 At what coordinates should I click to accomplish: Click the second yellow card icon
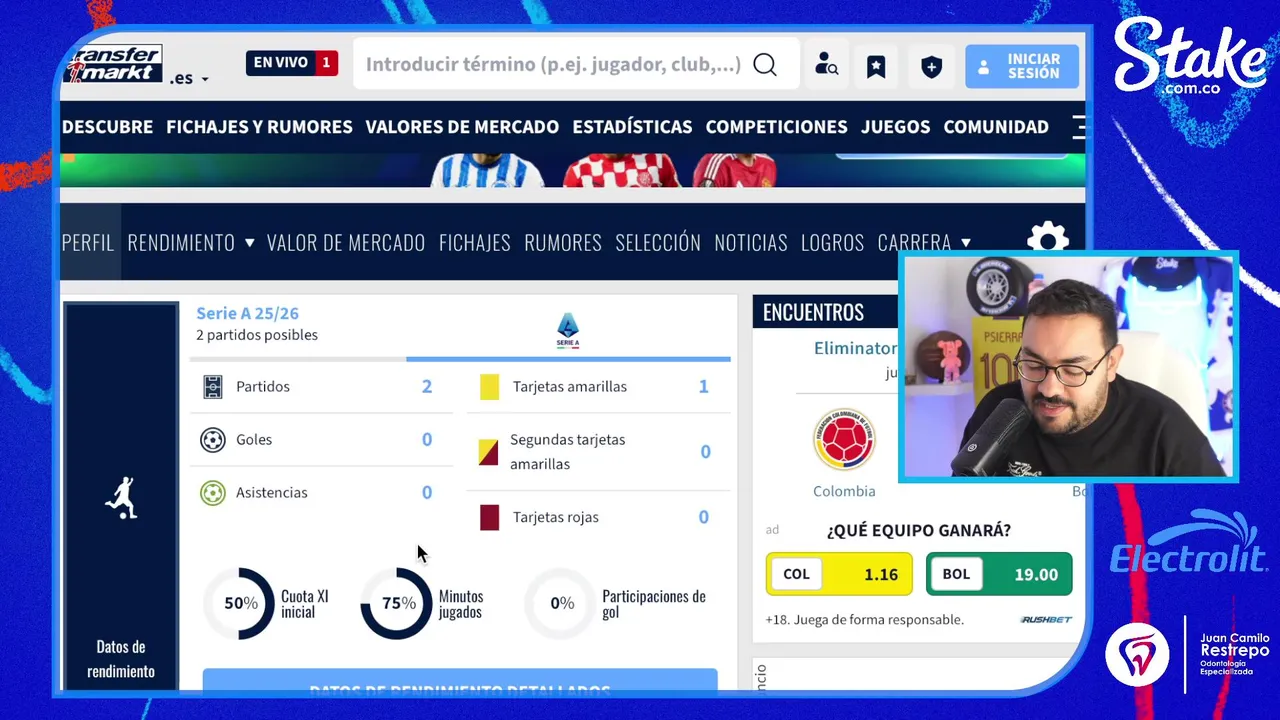[488, 452]
